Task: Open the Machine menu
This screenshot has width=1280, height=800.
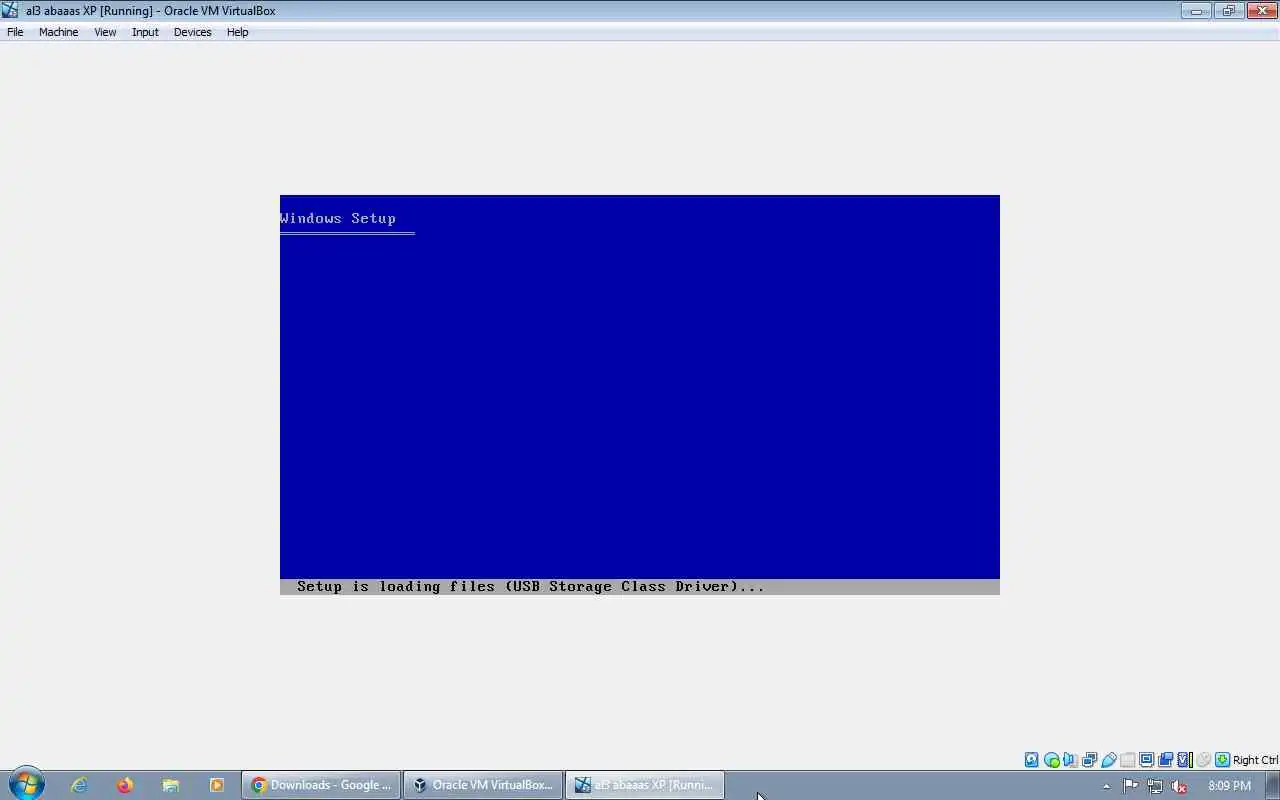Action: tap(58, 32)
